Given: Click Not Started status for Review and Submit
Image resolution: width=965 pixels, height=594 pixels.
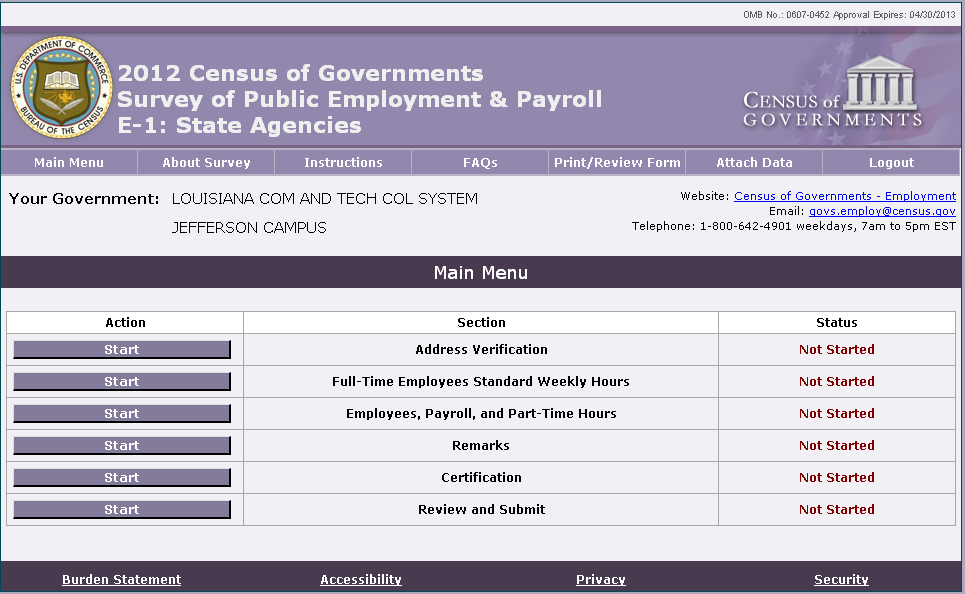Looking at the screenshot, I should 836,510.
